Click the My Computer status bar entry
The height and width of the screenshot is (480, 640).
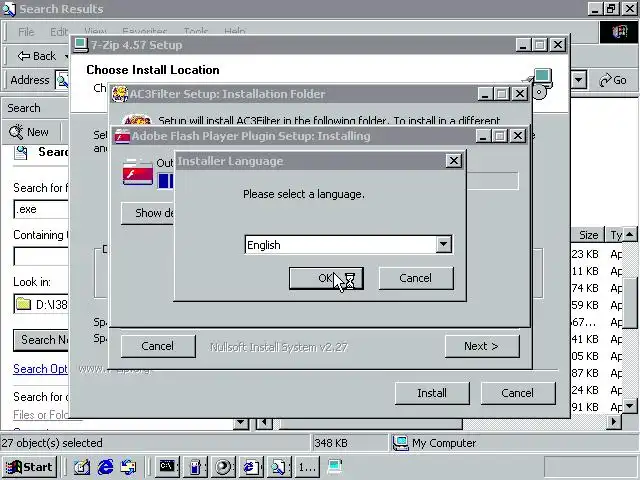point(434,443)
